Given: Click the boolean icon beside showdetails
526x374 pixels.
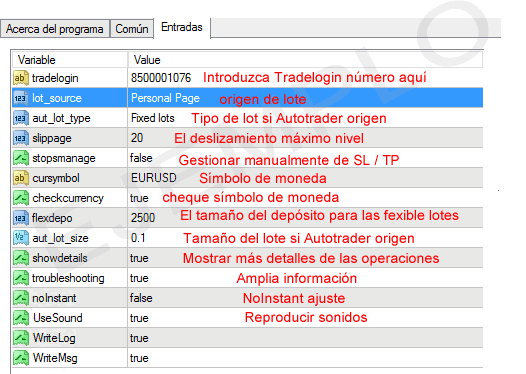Looking at the screenshot, I should 21,258.
